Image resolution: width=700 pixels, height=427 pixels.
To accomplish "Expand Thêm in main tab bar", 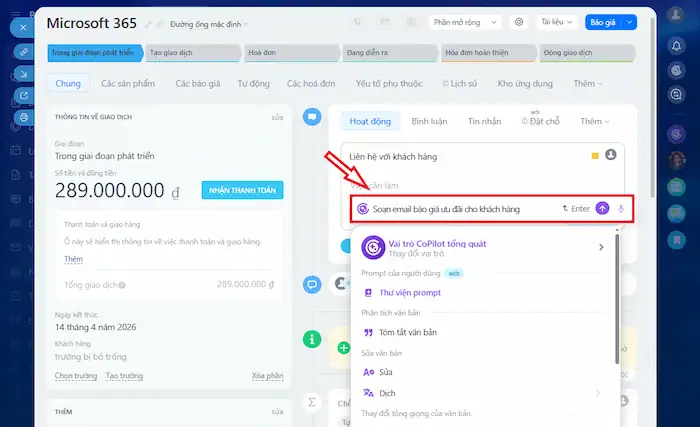I will tap(588, 84).
